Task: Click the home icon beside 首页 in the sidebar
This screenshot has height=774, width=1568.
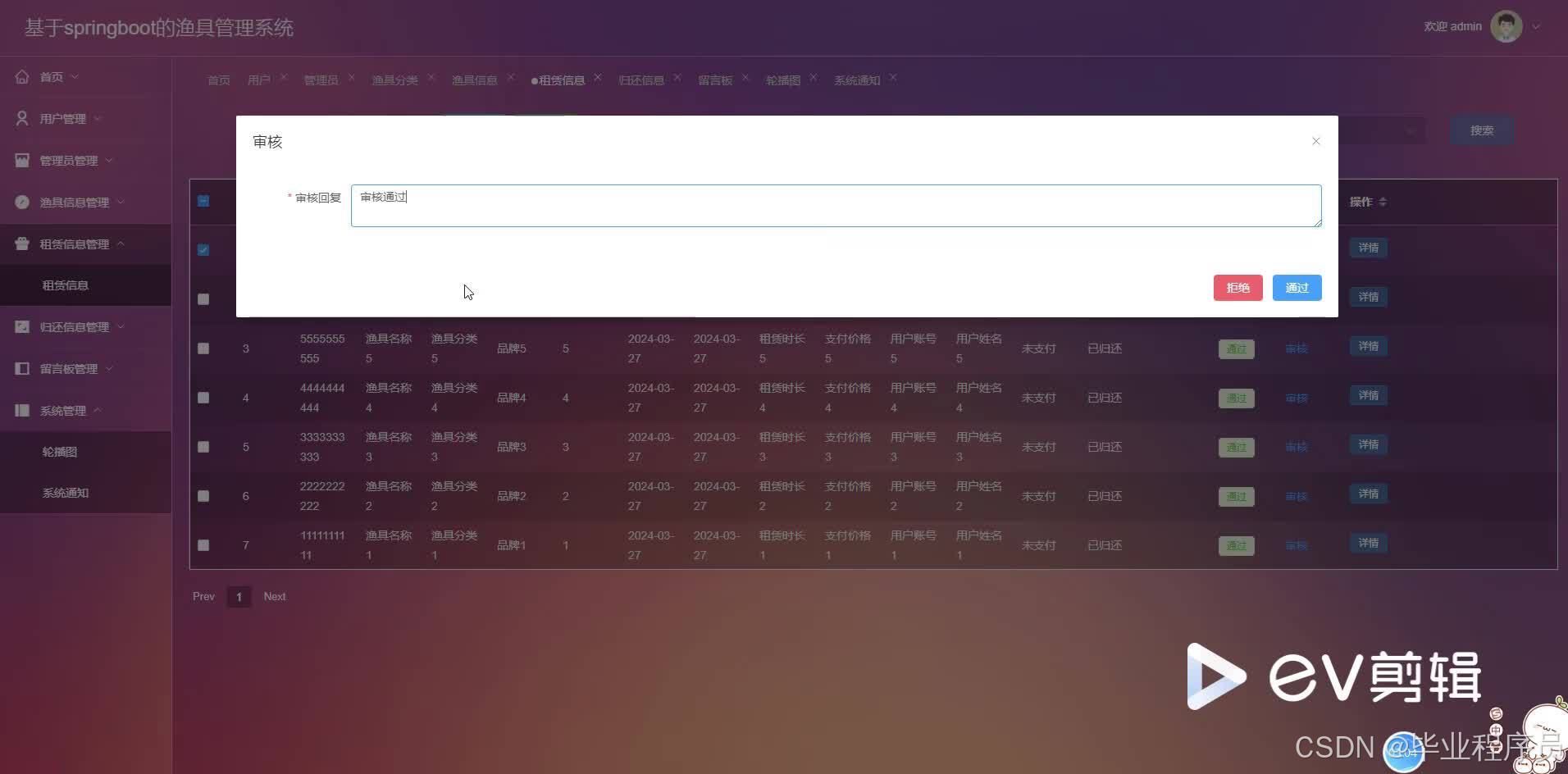Action: point(22,76)
